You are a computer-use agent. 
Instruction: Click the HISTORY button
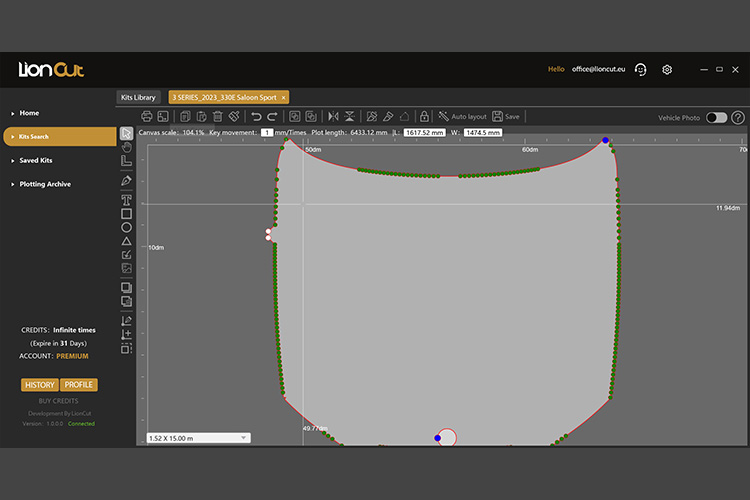tap(39, 385)
